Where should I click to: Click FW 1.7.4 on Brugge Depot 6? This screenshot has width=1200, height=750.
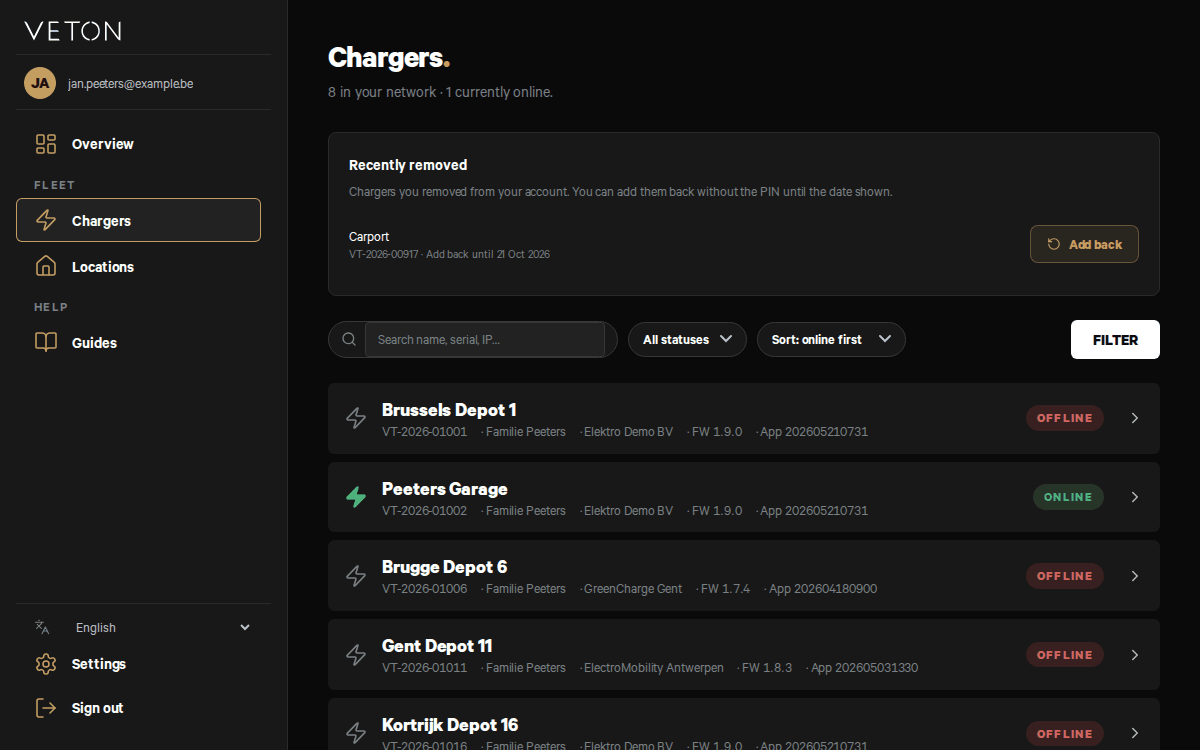725,589
